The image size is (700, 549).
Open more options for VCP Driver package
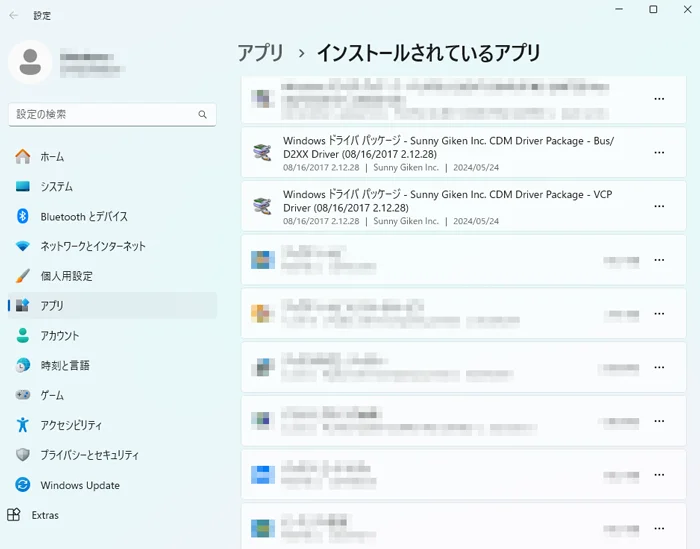[659, 206]
